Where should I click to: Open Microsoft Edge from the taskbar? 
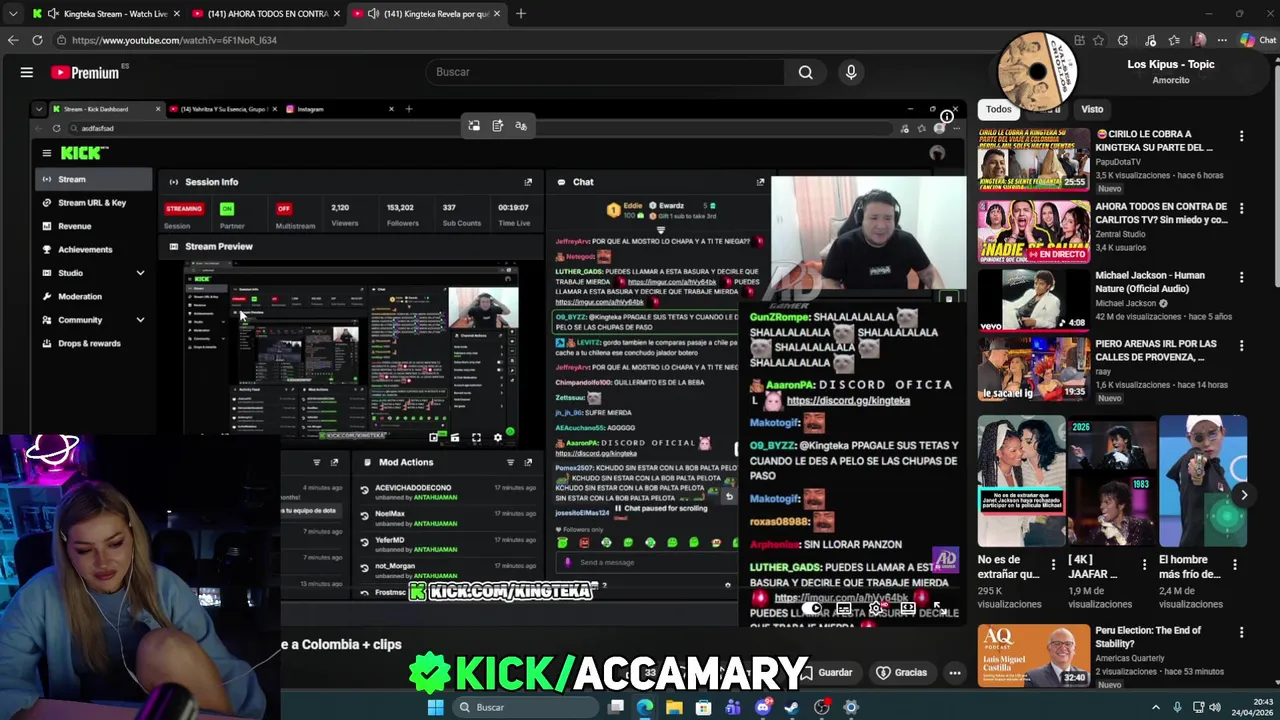point(644,707)
